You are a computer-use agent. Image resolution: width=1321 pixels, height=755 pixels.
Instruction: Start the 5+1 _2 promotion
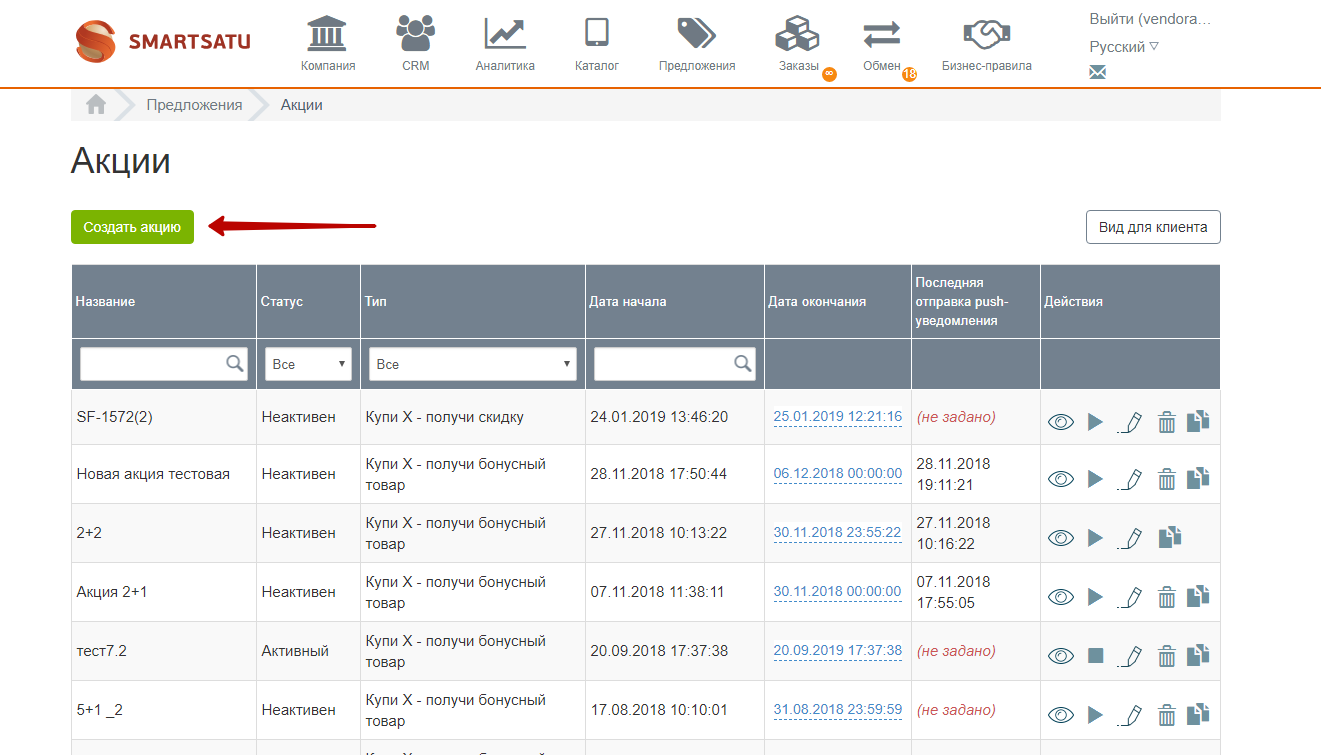click(x=1095, y=715)
